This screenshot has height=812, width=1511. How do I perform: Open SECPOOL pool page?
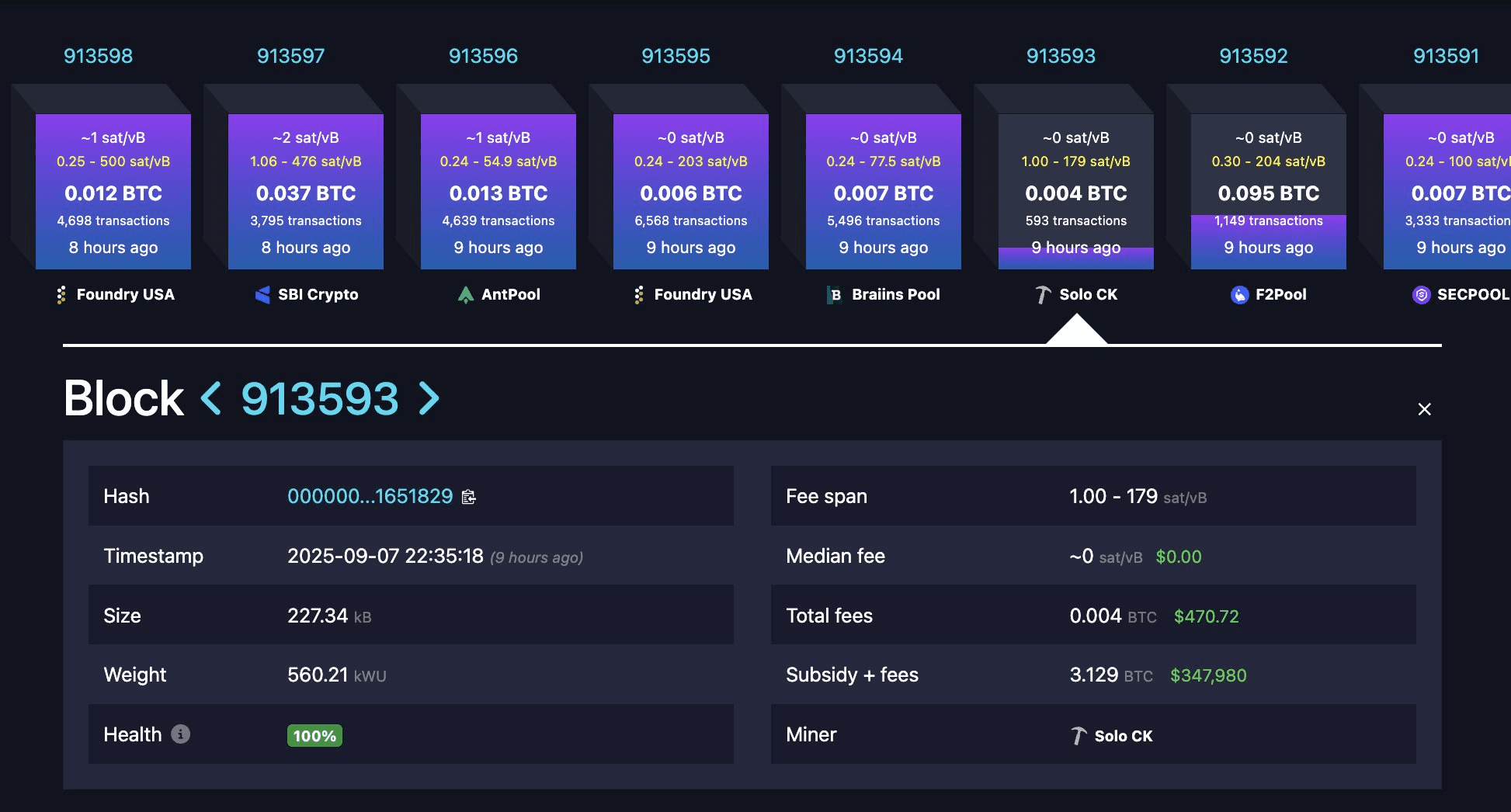1473,295
